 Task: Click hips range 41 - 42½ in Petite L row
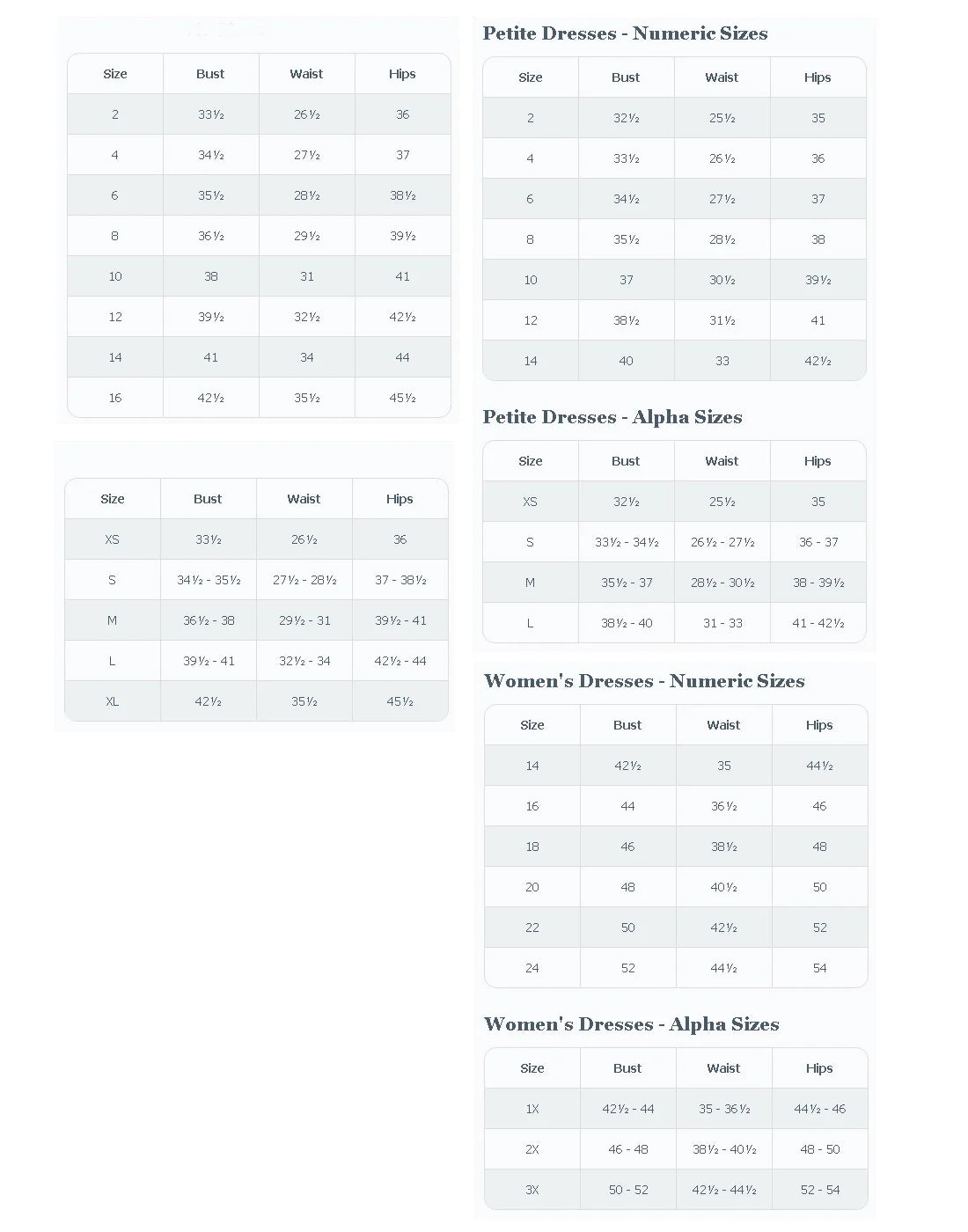pyautogui.click(x=818, y=623)
